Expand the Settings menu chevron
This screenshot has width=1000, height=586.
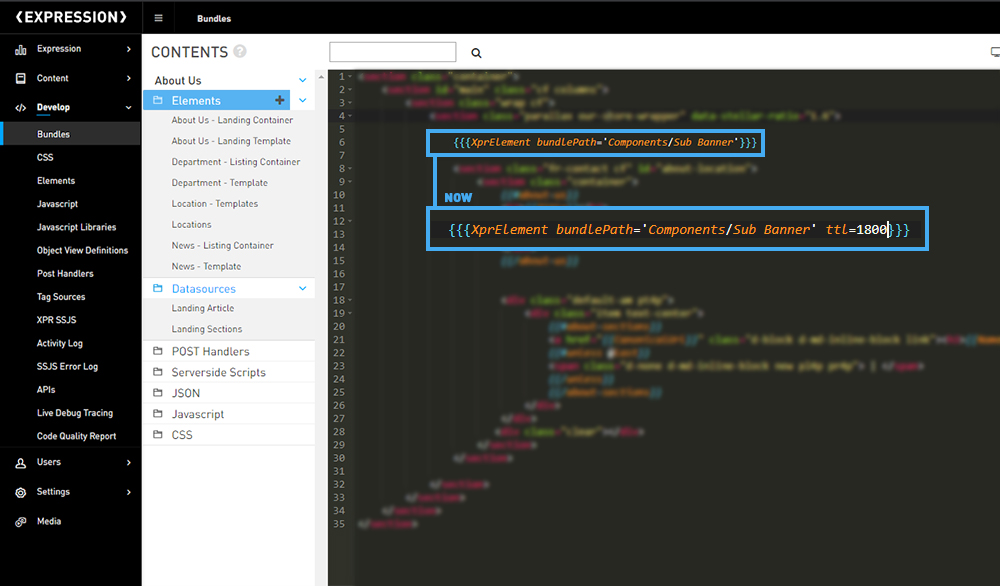pyautogui.click(x=129, y=492)
